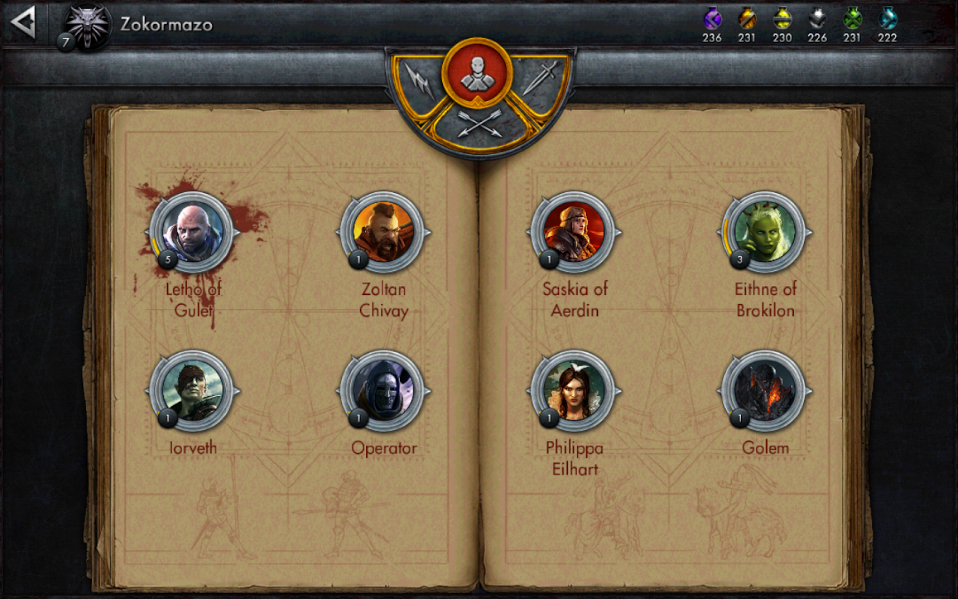Image resolution: width=958 pixels, height=599 pixels.
Task: Tap the purple potion resource icon
Action: click(712, 19)
